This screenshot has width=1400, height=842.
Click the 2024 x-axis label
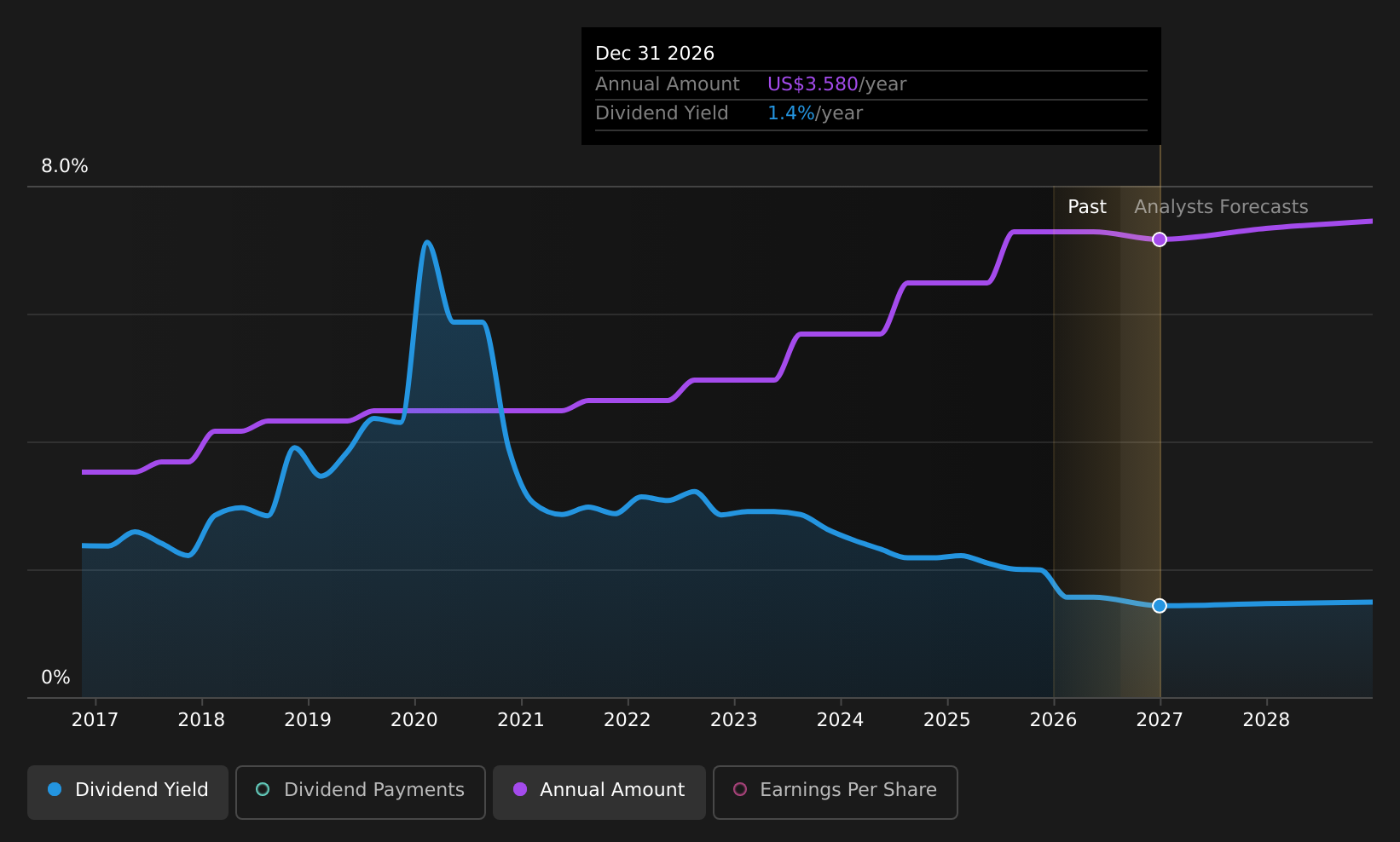[x=841, y=720]
